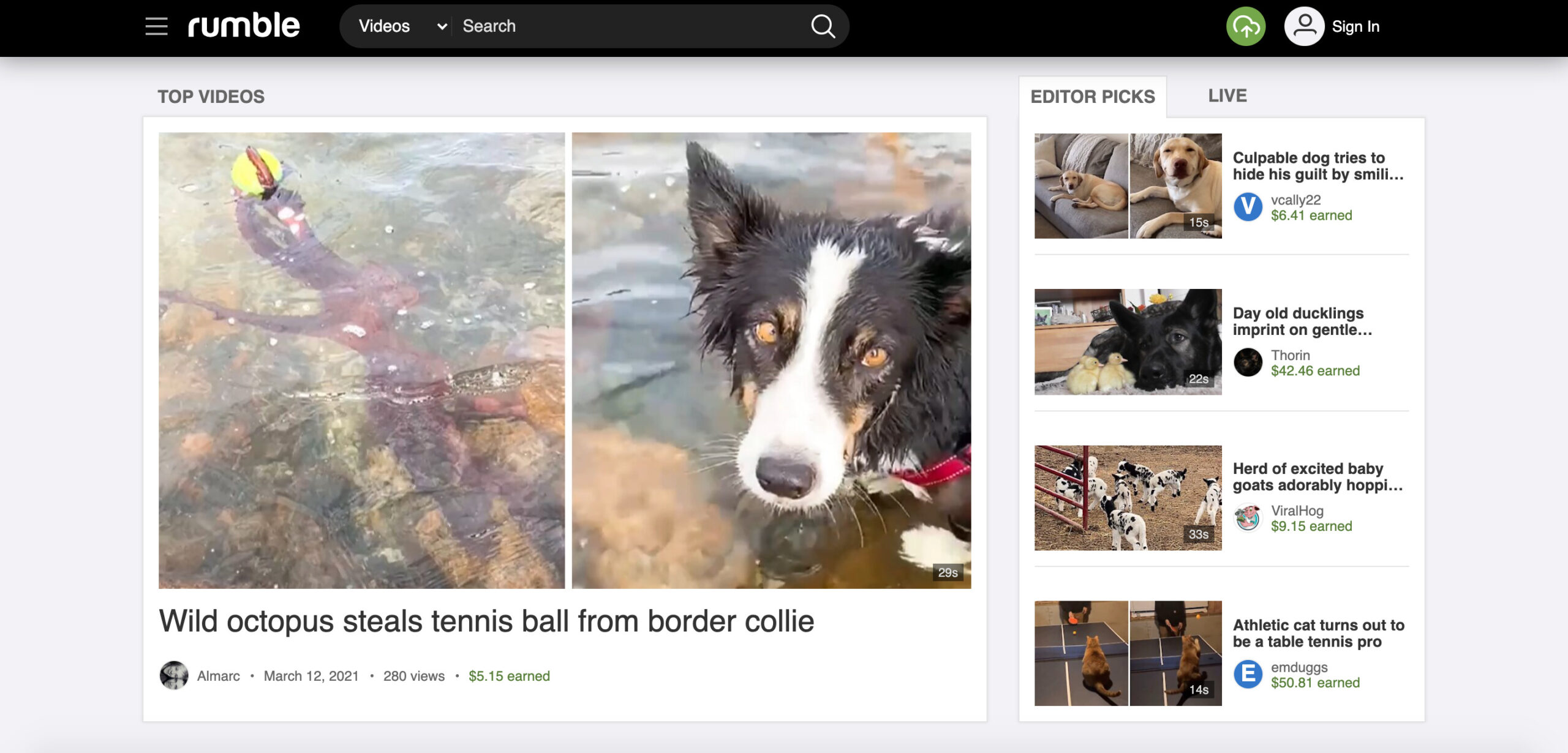Open the culpable dog video thumbnail
Image resolution: width=1568 pixels, height=753 pixels.
click(x=1128, y=186)
